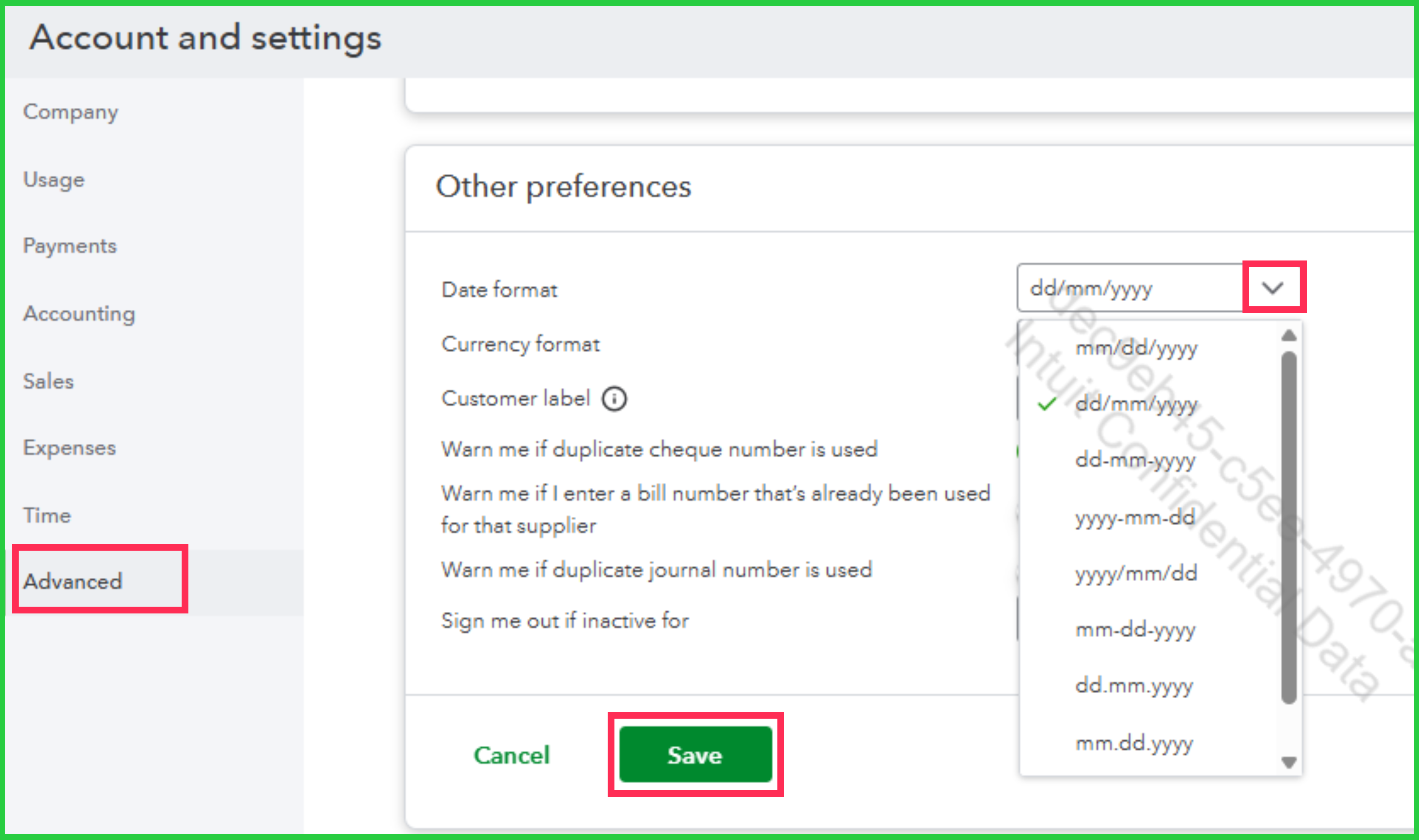The height and width of the screenshot is (840, 1419).
Task: Click the scrollbar down arrow in date list
Action: point(1289,762)
